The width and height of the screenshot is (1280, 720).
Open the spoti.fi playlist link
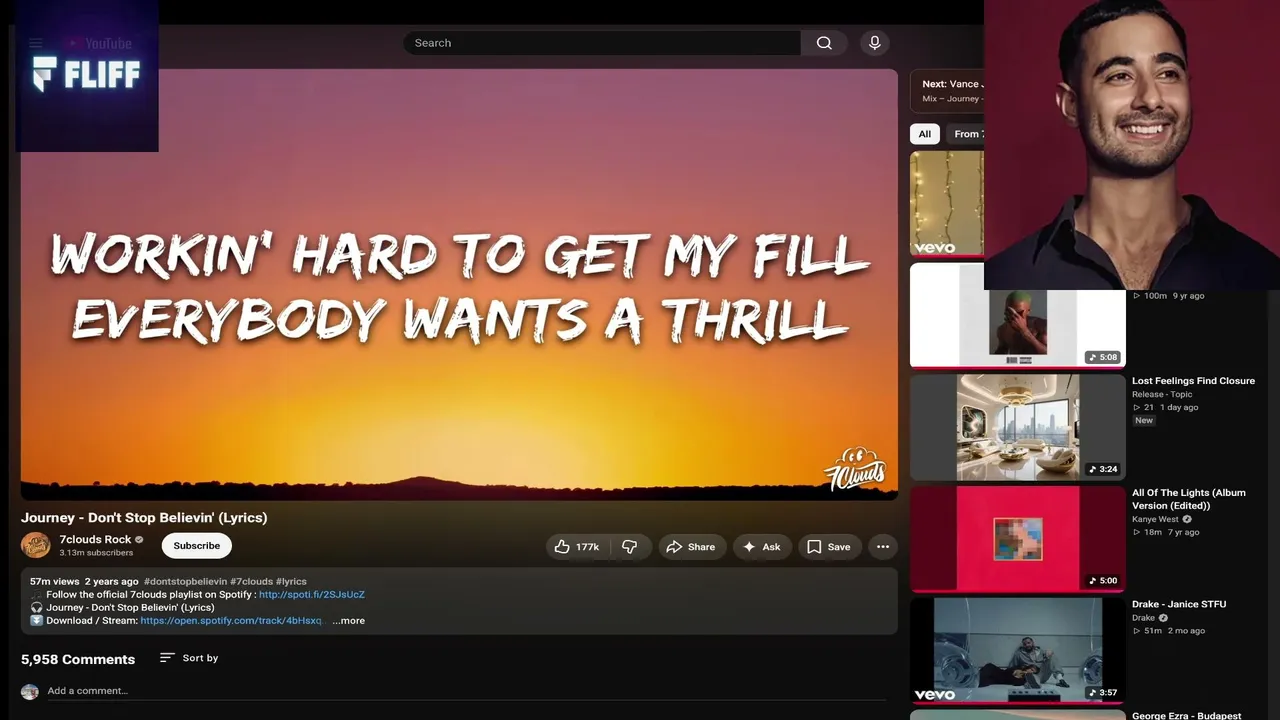(x=312, y=595)
